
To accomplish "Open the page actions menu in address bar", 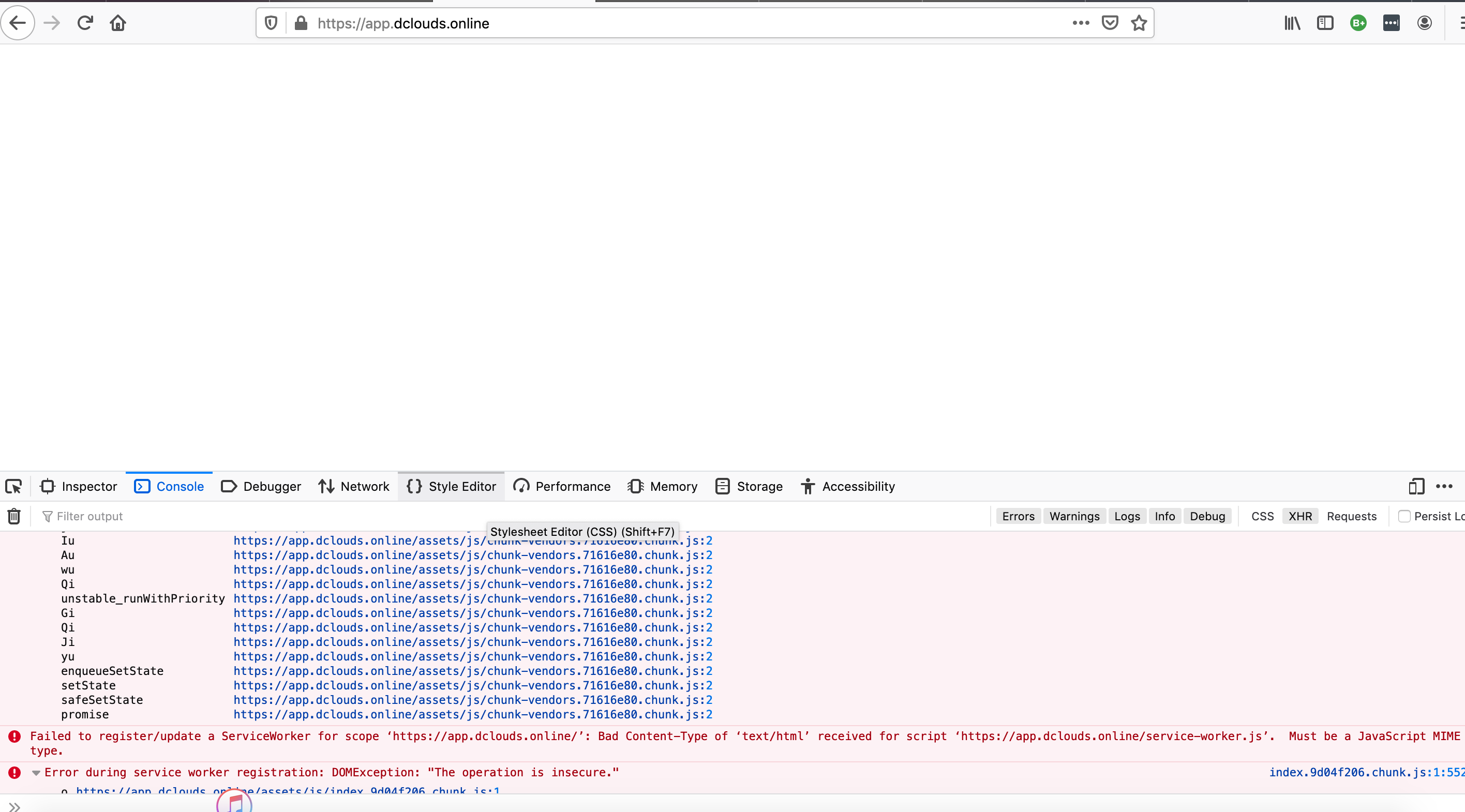I will [1081, 23].
